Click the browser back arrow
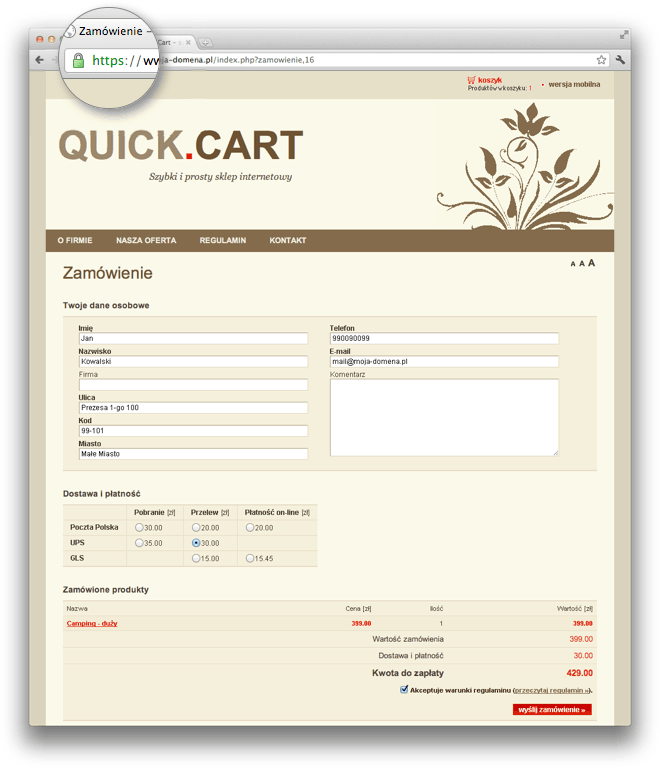Screen dimensions: 660x768 click(x=40, y=60)
